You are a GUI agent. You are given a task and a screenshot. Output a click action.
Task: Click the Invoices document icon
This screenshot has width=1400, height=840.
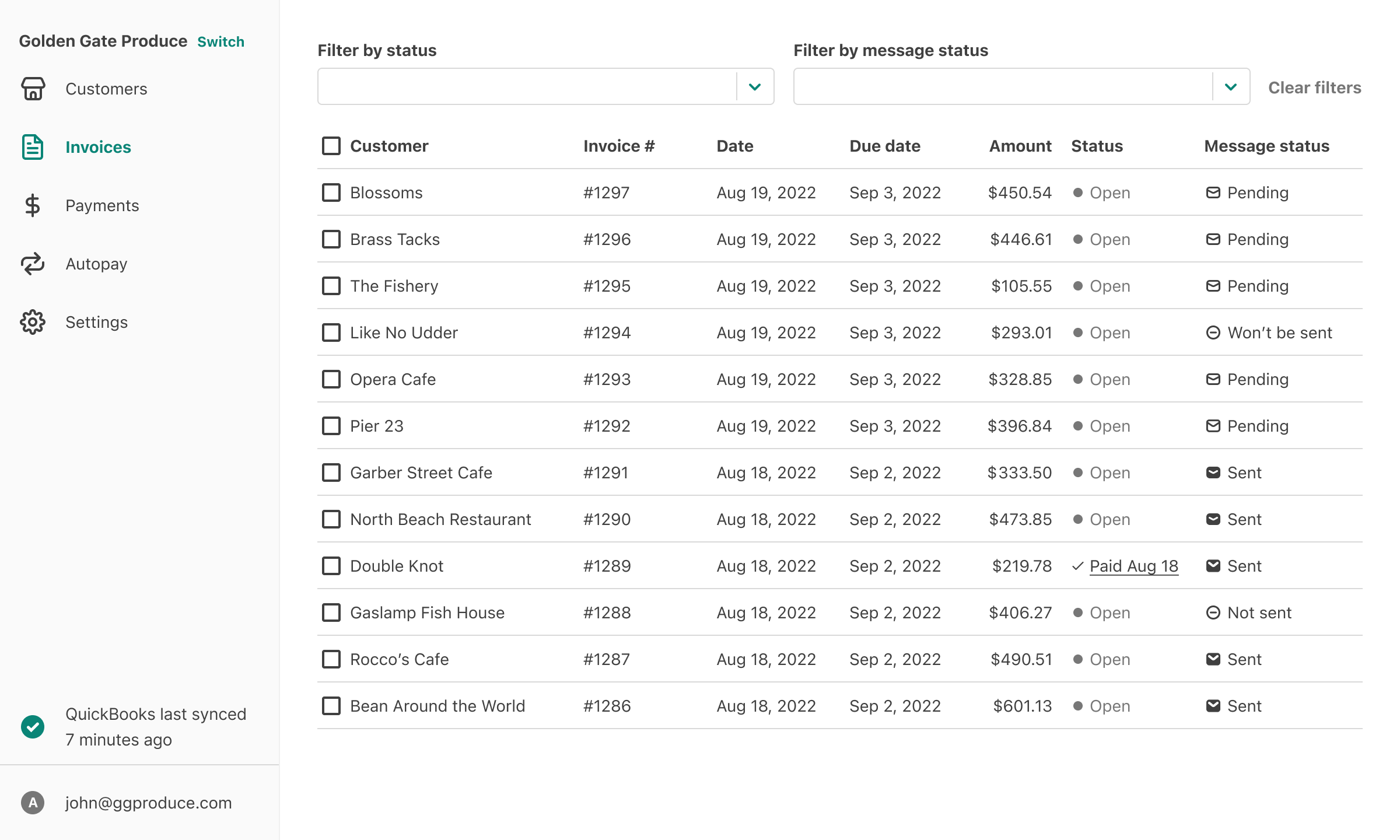pyautogui.click(x=33, y=147)
